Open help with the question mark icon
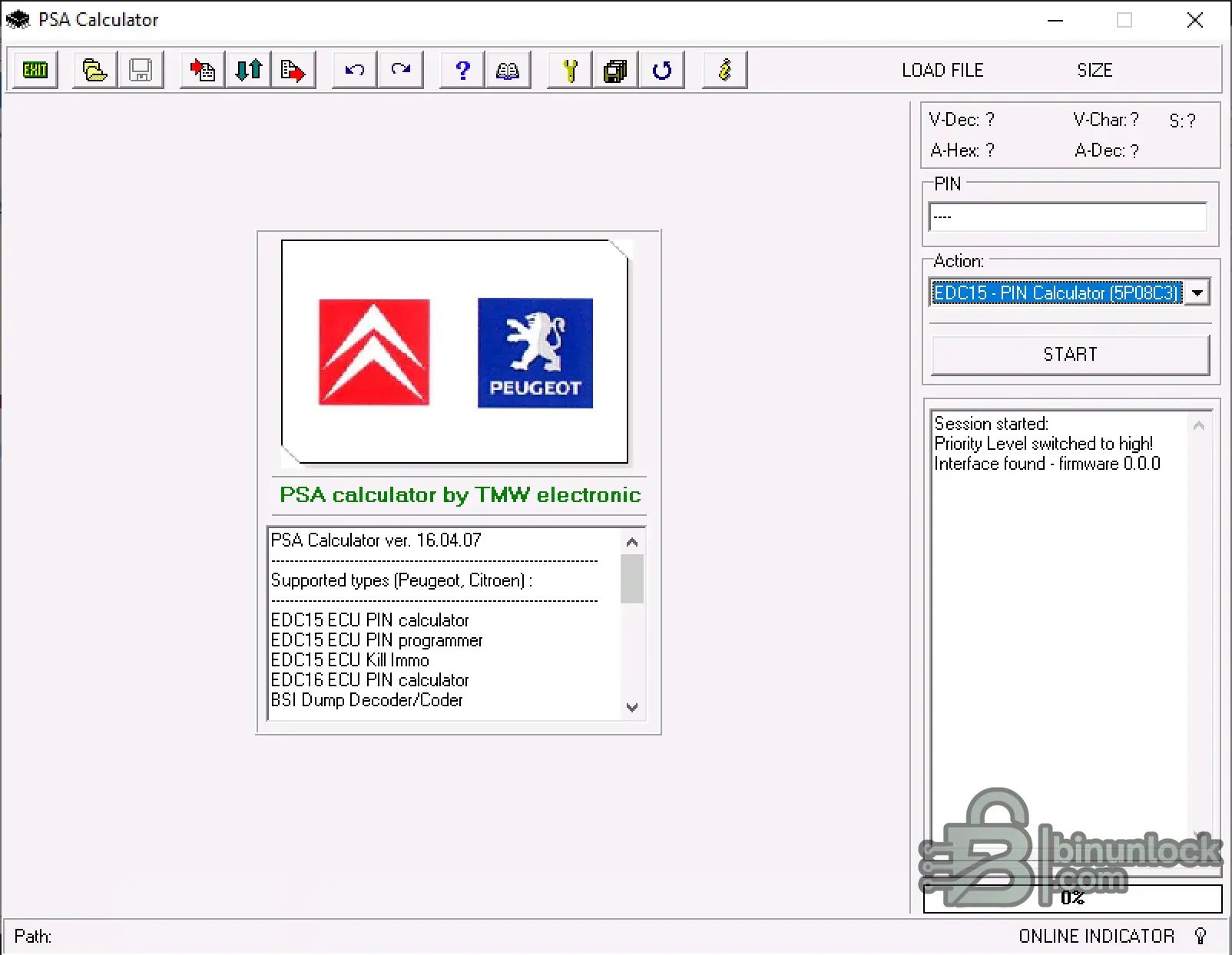 [x=462, y=71]
